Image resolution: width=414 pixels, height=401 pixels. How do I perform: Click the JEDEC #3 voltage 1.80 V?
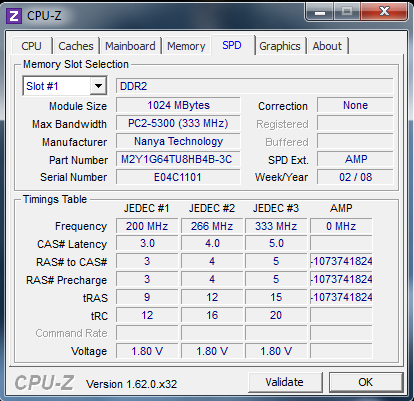(276, 351)
